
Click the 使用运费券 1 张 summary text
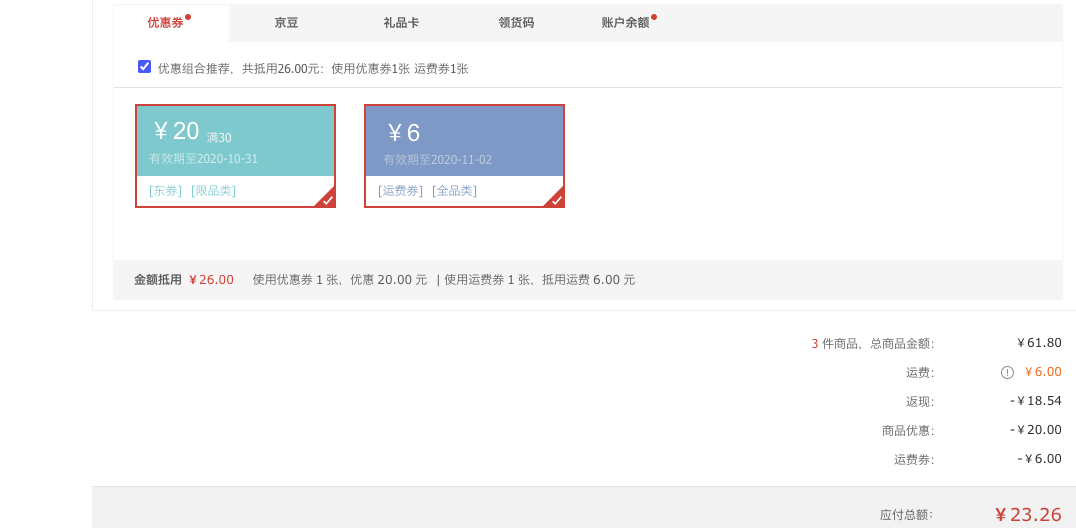point(489,279)
